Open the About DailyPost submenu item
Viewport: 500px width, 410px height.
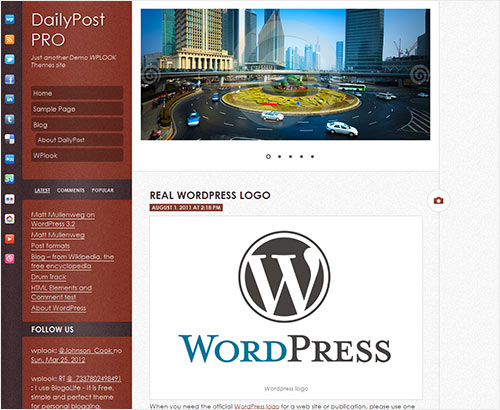[79, 140]
